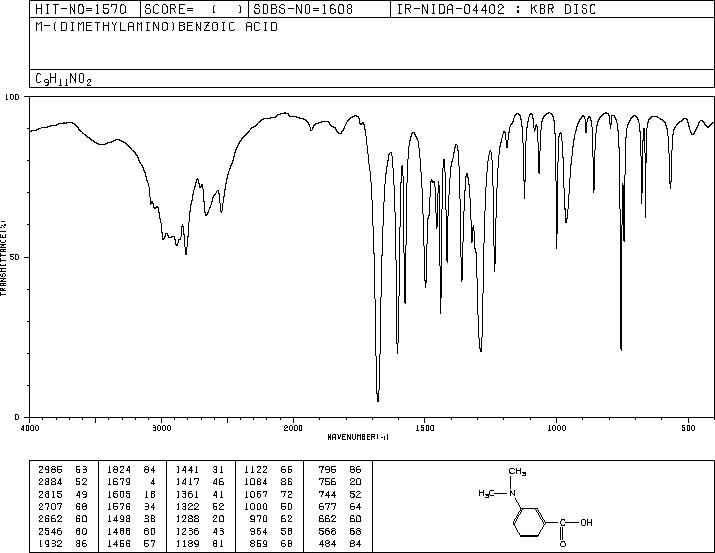
Task: Click the benzene ring in structure diagram
Action: coord(529,522)
